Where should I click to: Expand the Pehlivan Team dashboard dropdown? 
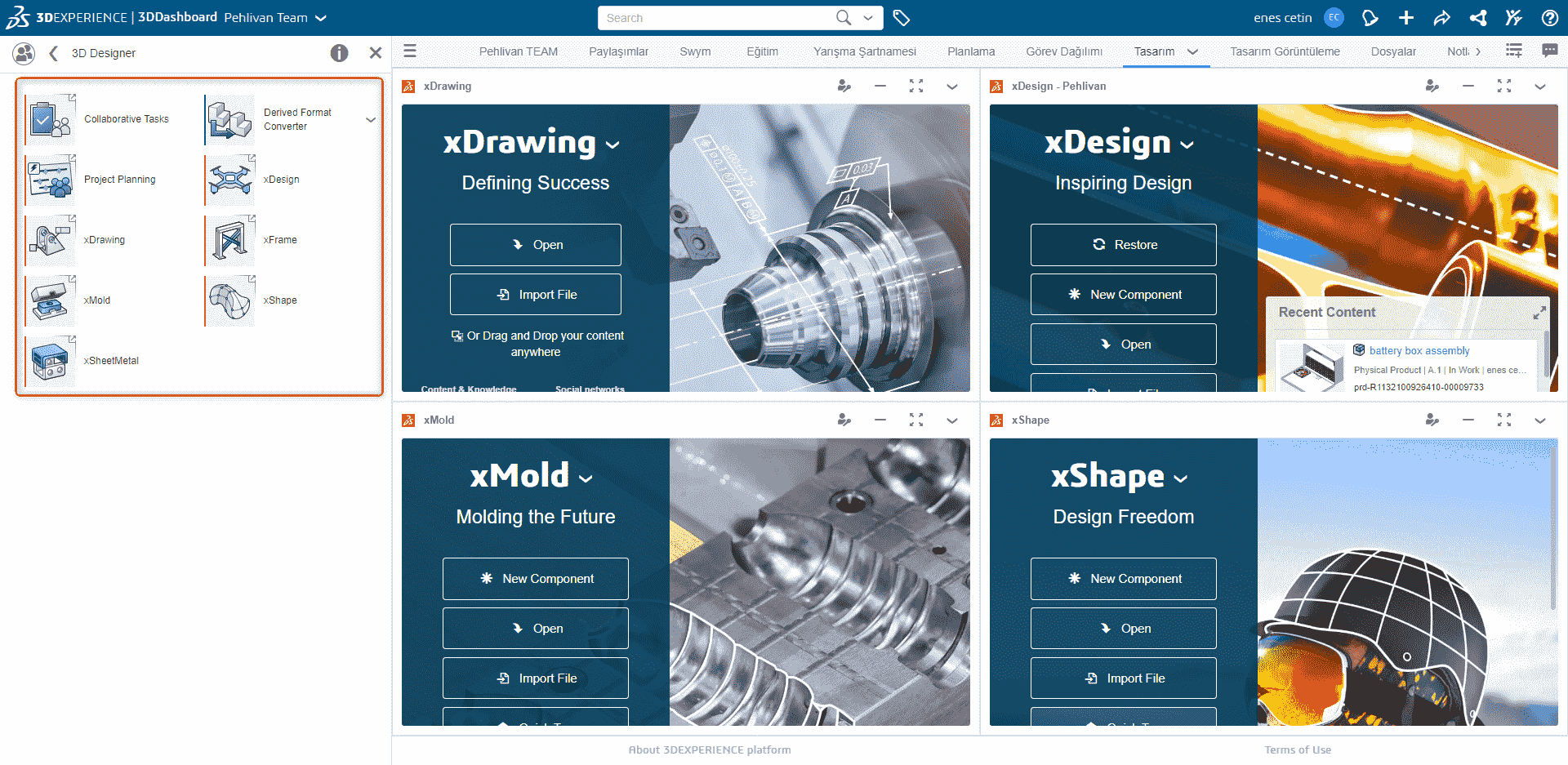(321, 18)
